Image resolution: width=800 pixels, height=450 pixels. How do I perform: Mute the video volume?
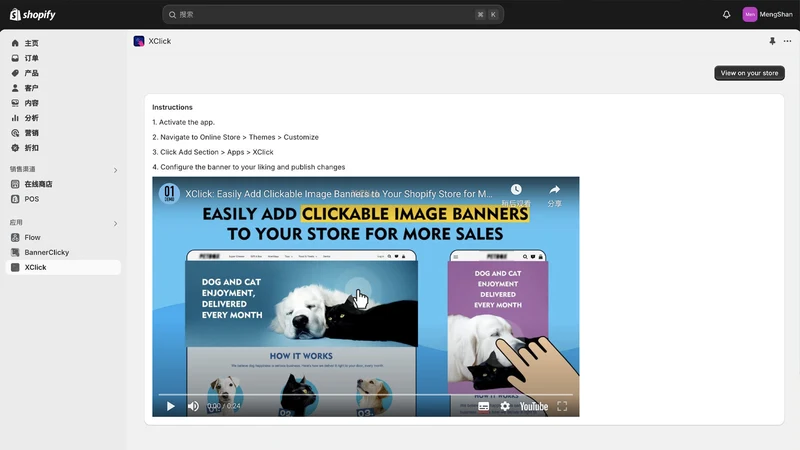193,406
